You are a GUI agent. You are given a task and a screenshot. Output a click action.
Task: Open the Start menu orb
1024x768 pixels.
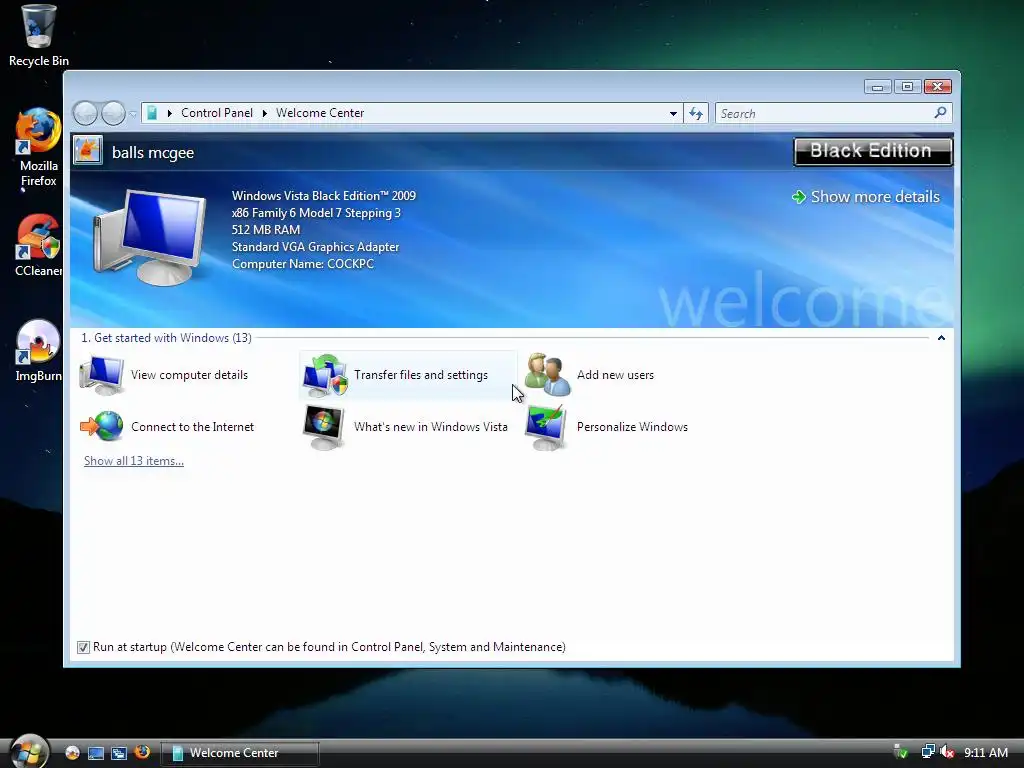[29, 751]
